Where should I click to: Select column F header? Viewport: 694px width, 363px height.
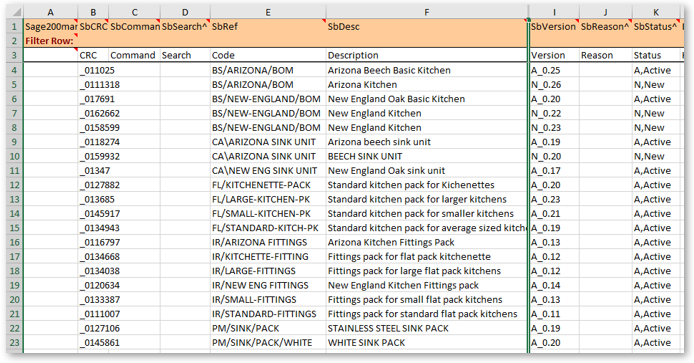427,12
